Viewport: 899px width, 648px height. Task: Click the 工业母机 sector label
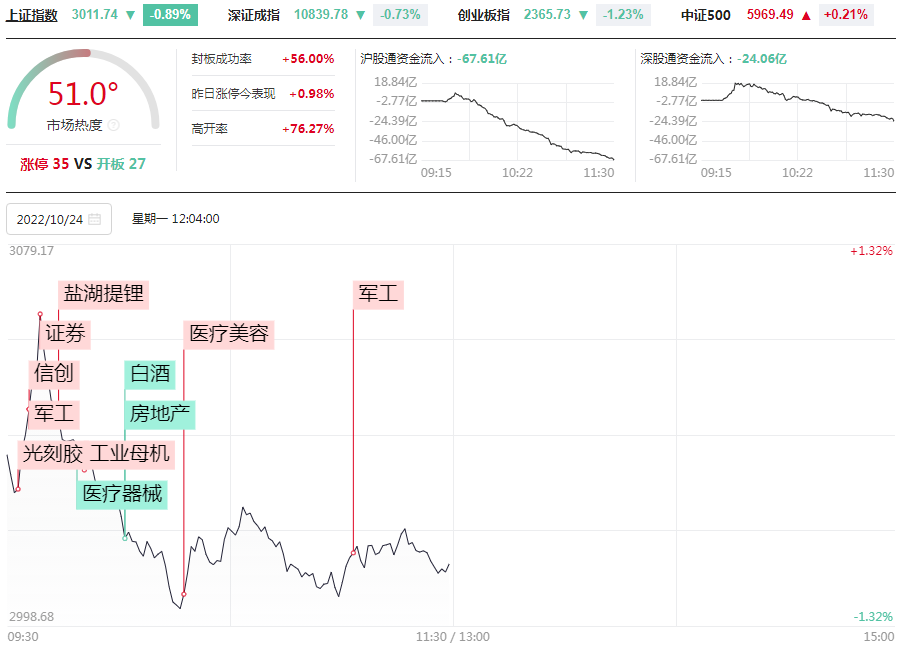point(130,454)
